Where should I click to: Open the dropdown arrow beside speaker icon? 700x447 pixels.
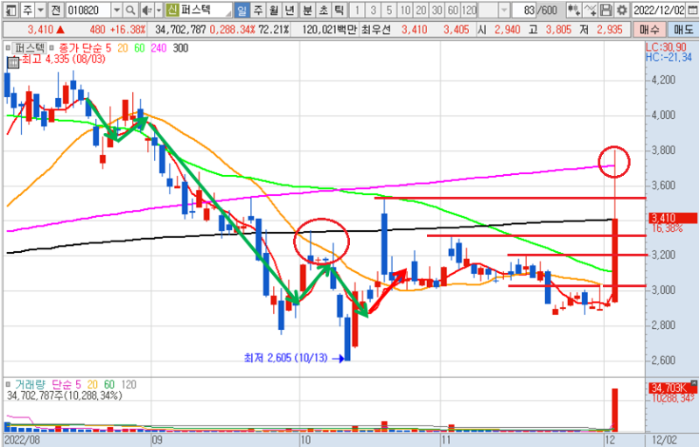(158, 10)
